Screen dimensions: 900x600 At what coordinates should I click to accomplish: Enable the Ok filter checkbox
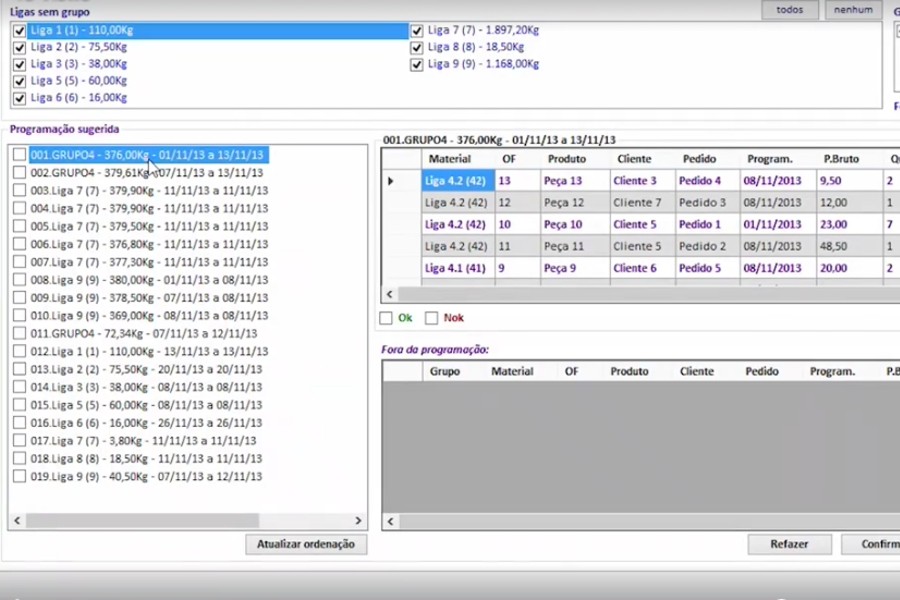[386, 318]
